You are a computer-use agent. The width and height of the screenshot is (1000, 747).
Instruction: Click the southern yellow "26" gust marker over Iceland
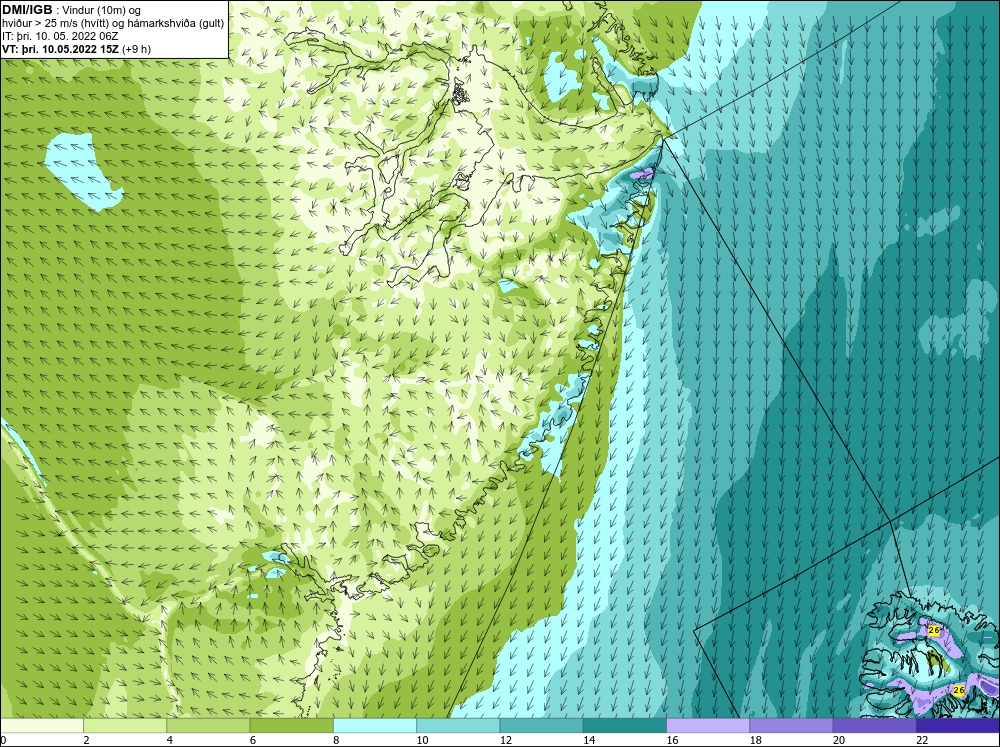tap(959, 690)
